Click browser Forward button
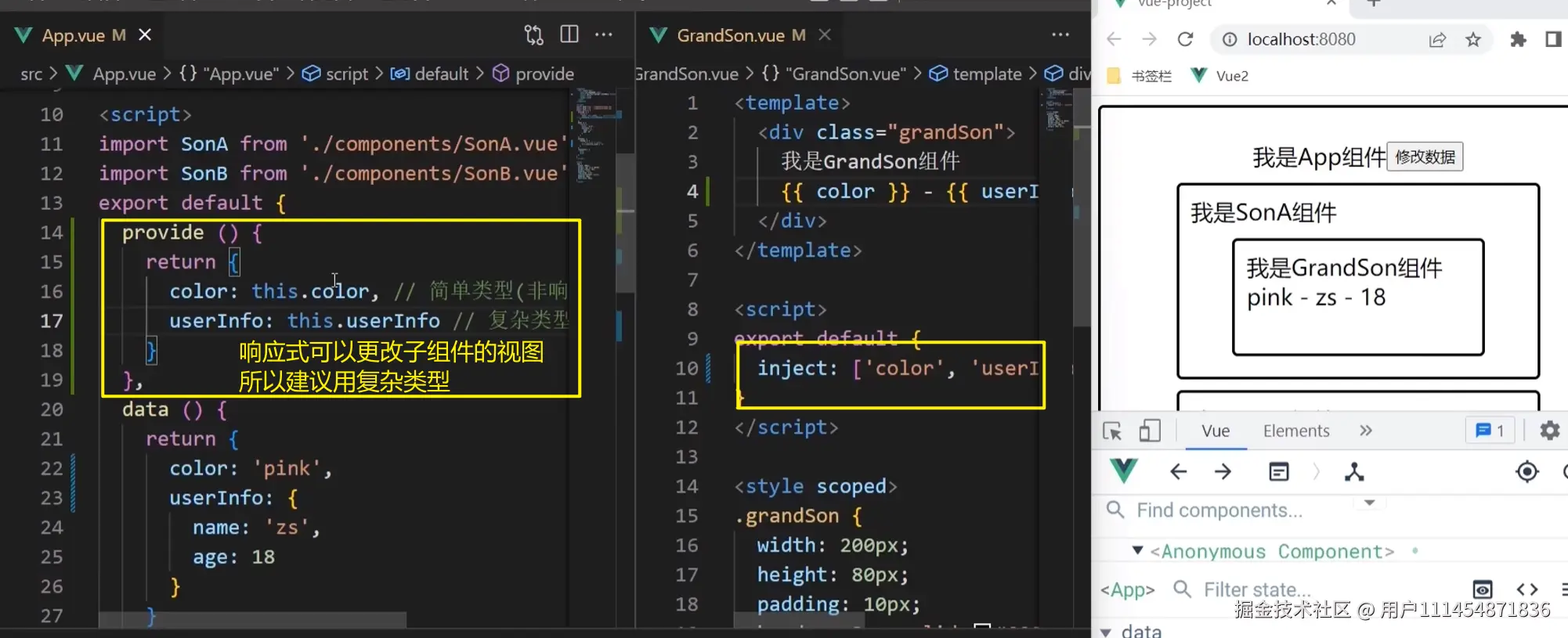 click(1149, 39)
